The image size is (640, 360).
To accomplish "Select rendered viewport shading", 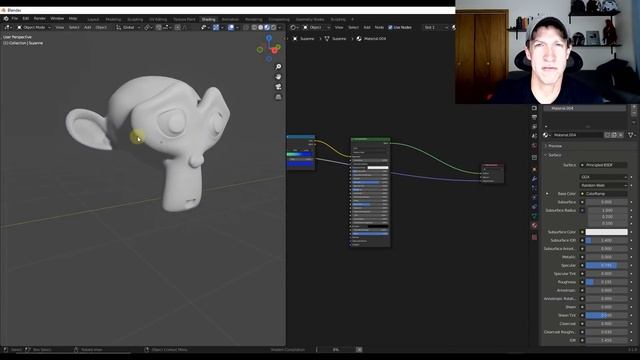I will (273, 27).
